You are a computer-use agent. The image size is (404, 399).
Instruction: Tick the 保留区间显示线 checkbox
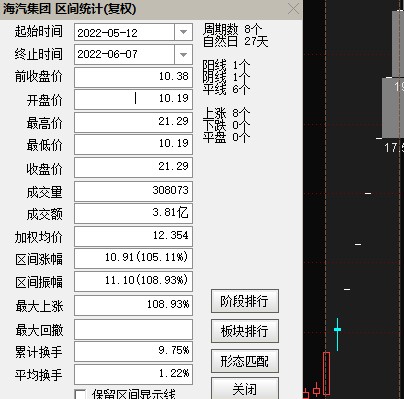(x=80, y=394)
